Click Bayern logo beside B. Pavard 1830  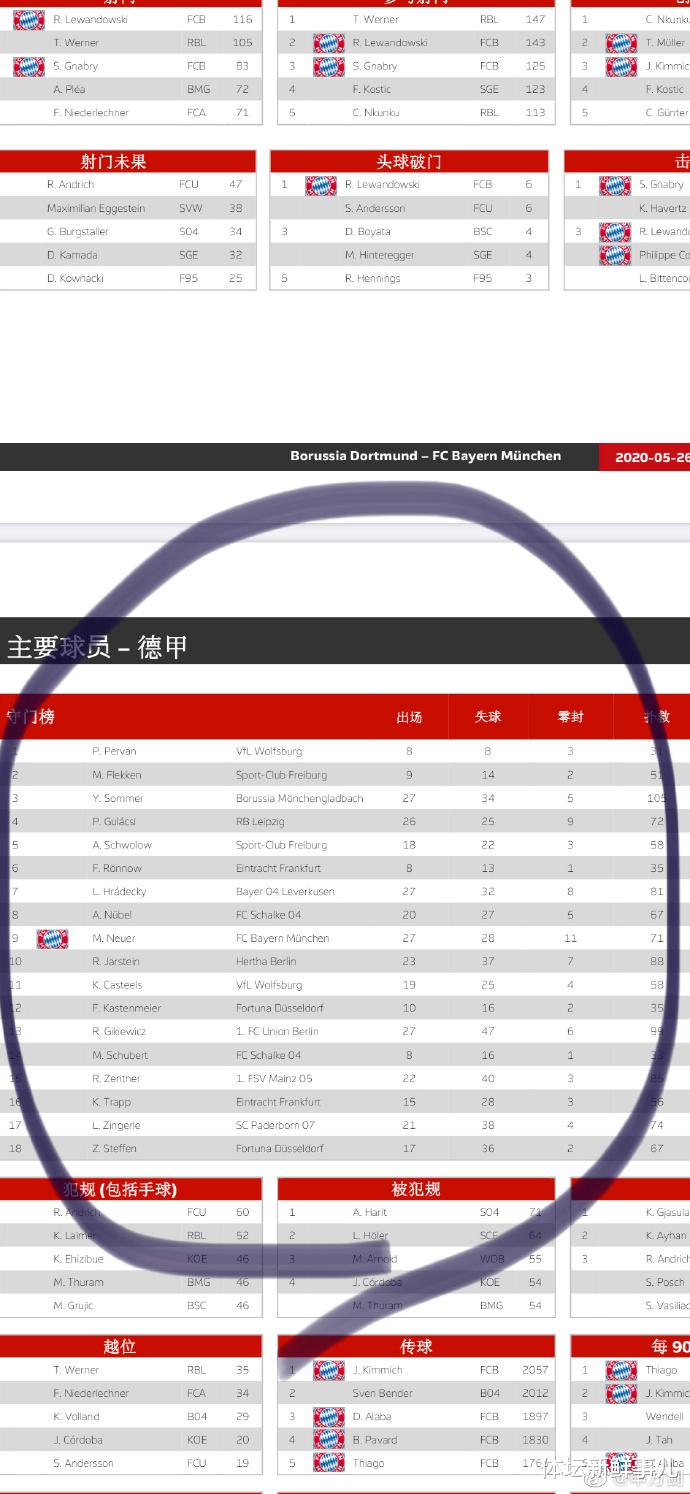[329, 1440]
